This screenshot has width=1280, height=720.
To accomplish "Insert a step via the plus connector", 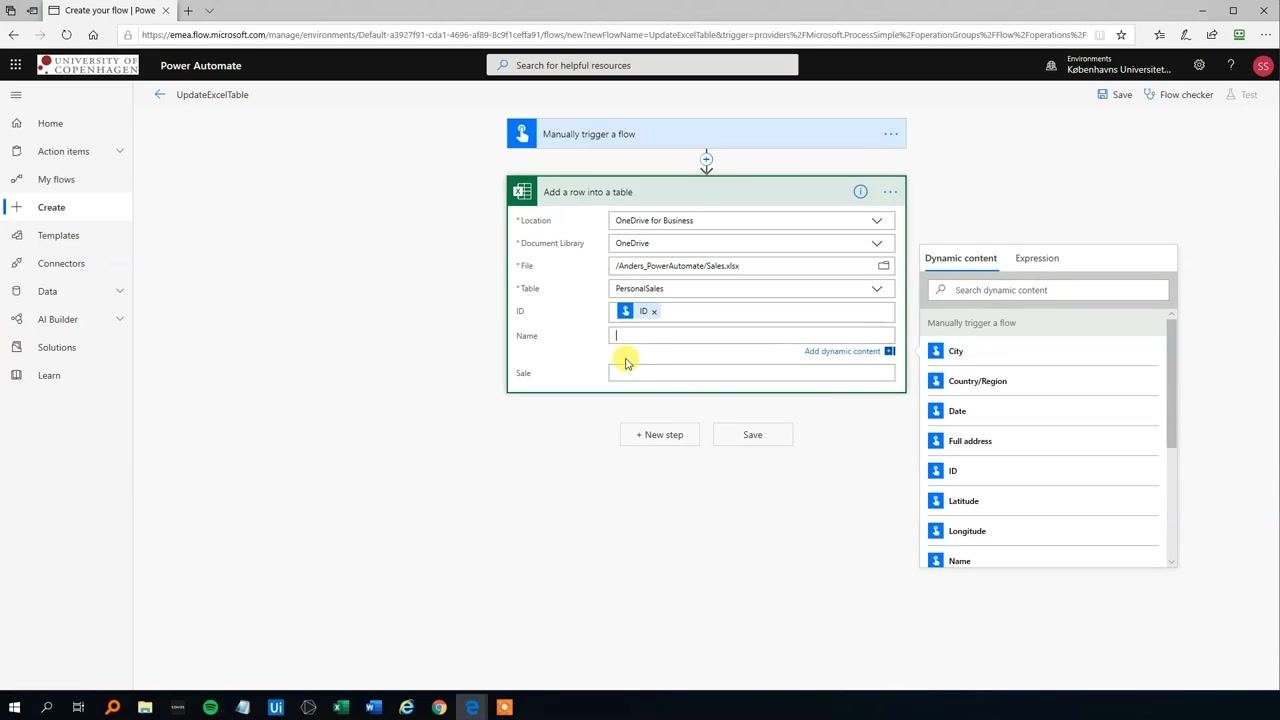I will pos(706,159).
